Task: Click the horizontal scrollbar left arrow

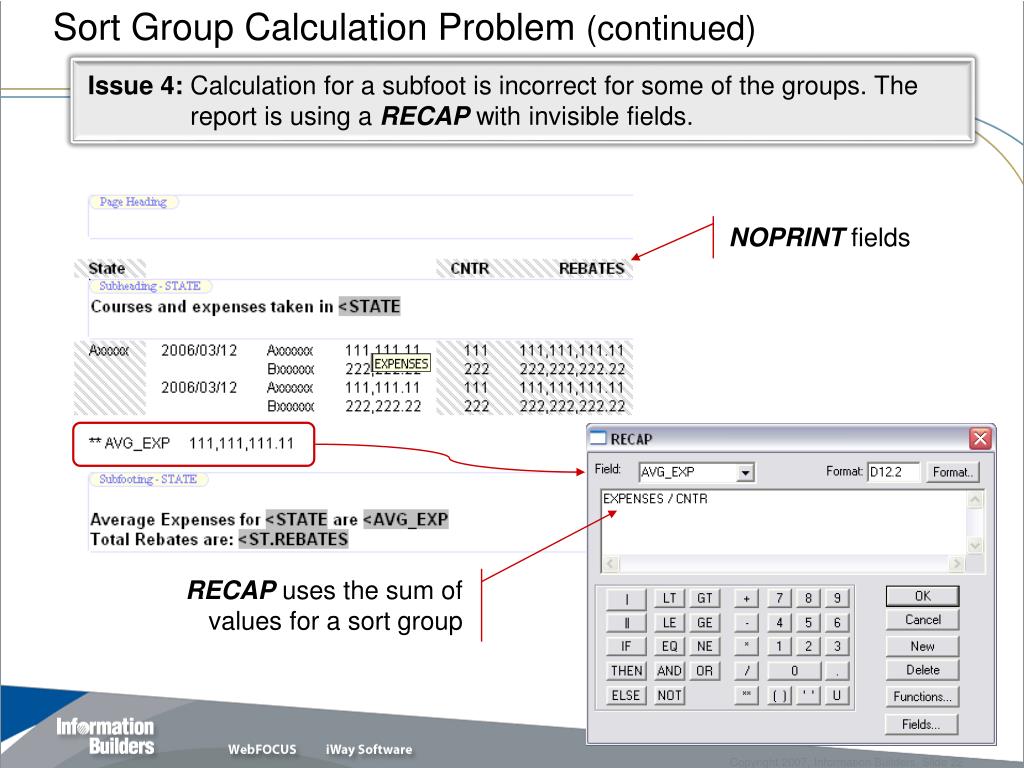Action: coord(610,564)
